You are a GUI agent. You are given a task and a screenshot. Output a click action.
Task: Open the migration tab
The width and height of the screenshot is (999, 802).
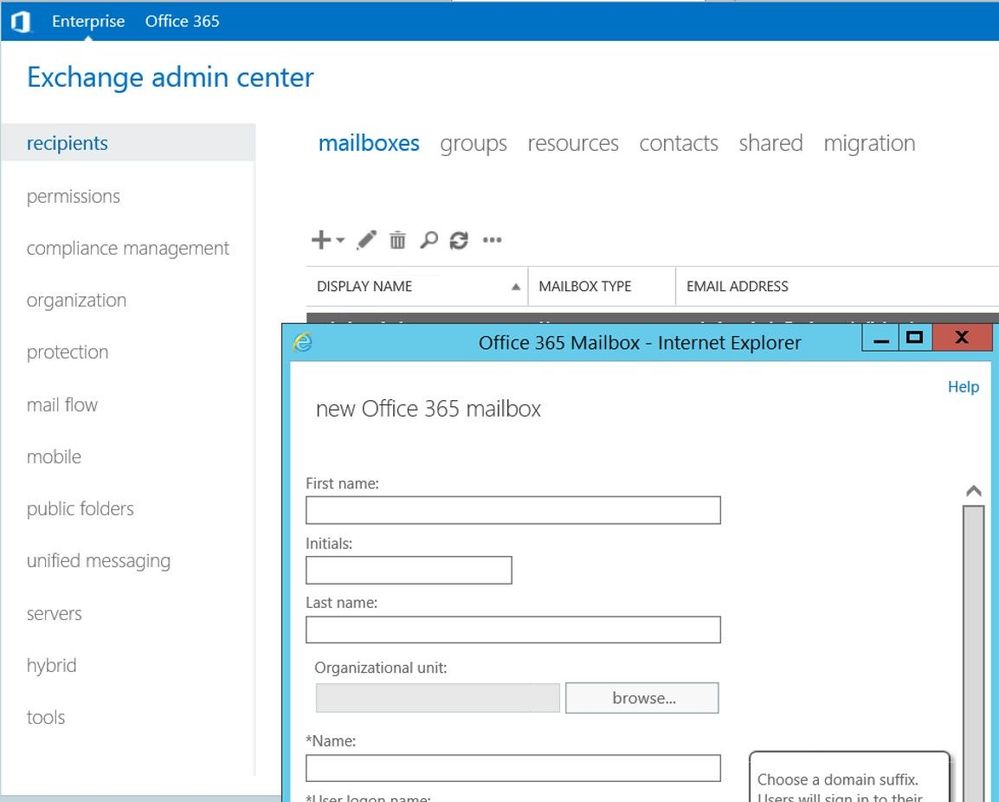click(869, 144)
